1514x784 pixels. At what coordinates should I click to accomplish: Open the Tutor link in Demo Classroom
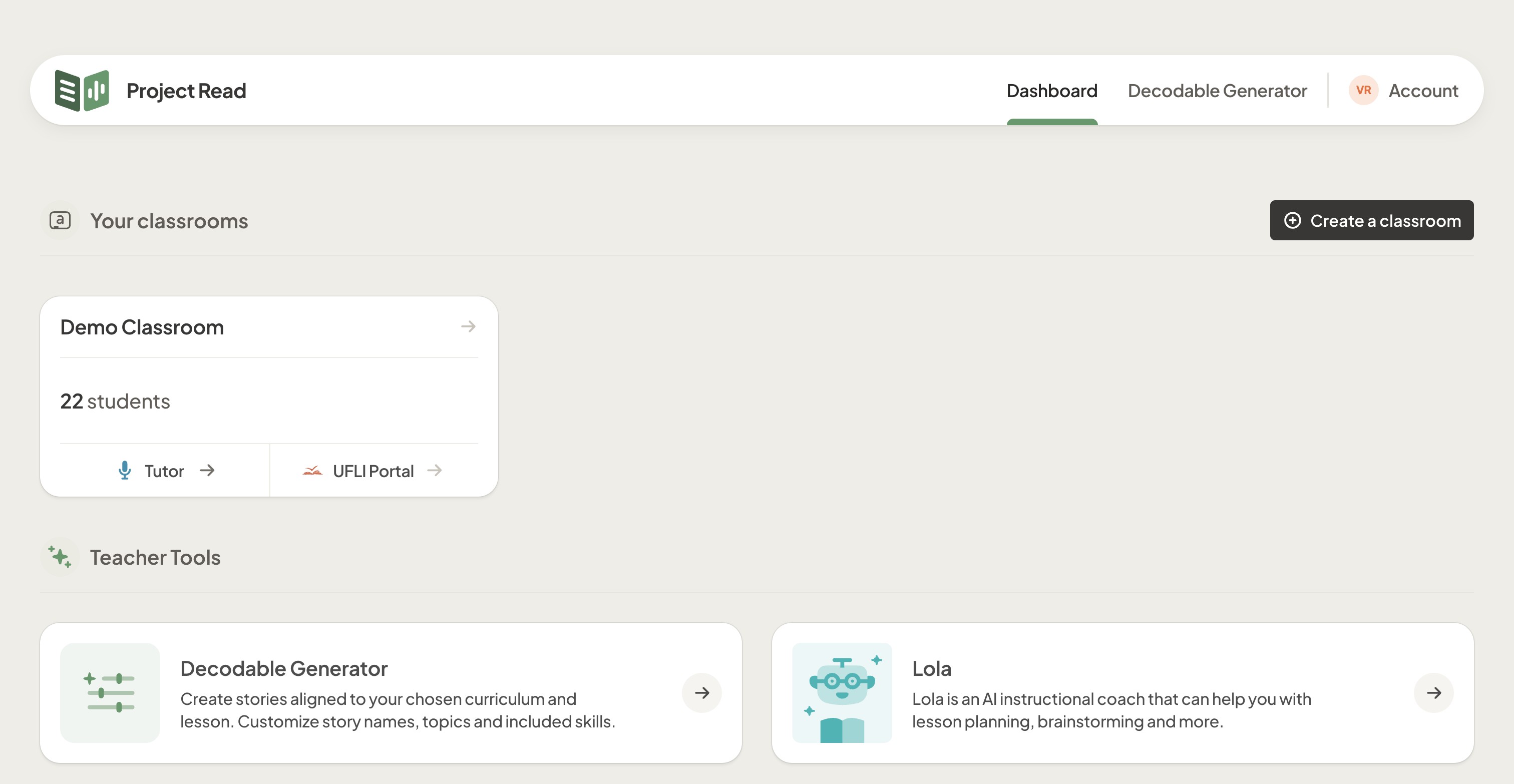point(165,471)
